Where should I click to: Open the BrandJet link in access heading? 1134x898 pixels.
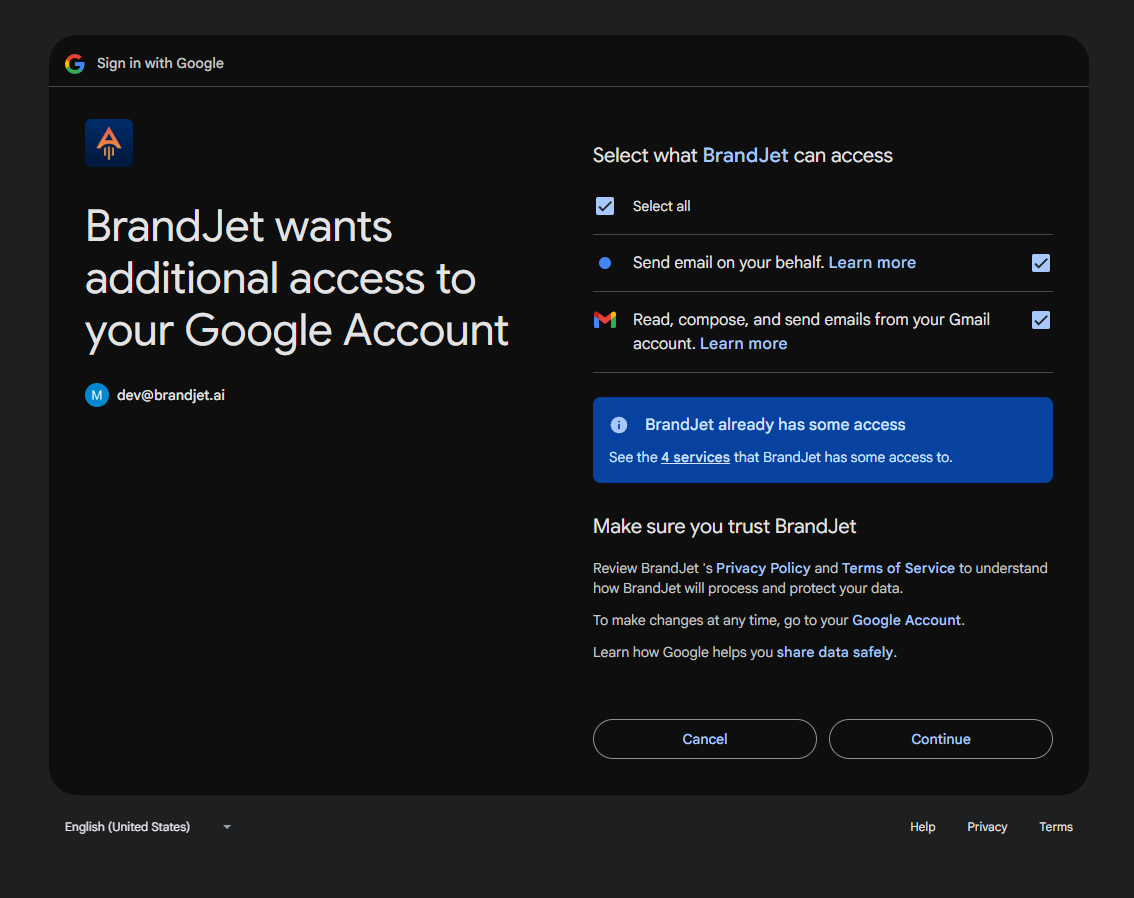tap(745, 155)
